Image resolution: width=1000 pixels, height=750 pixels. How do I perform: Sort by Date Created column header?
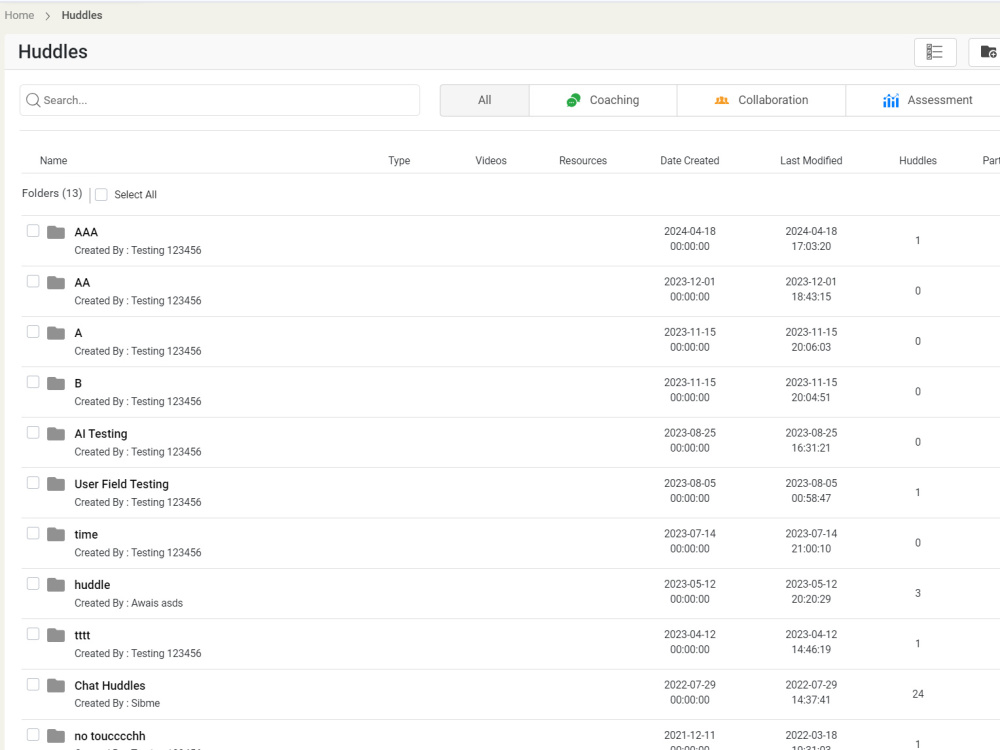point(689,161)
